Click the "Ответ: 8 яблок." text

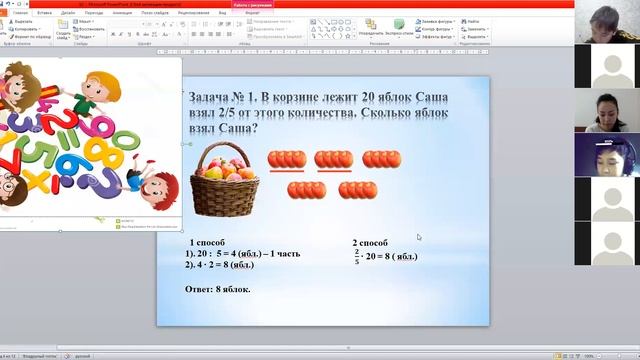coord(218,289)
